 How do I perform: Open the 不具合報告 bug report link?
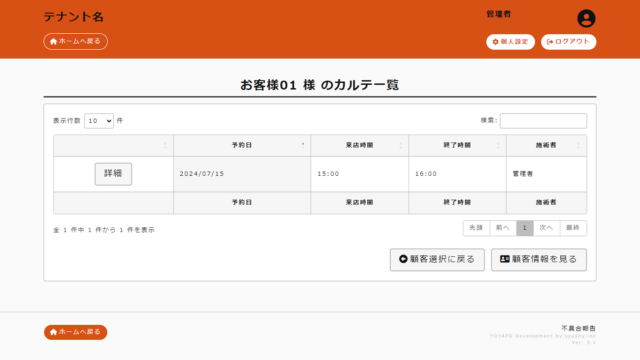(578, 328)
